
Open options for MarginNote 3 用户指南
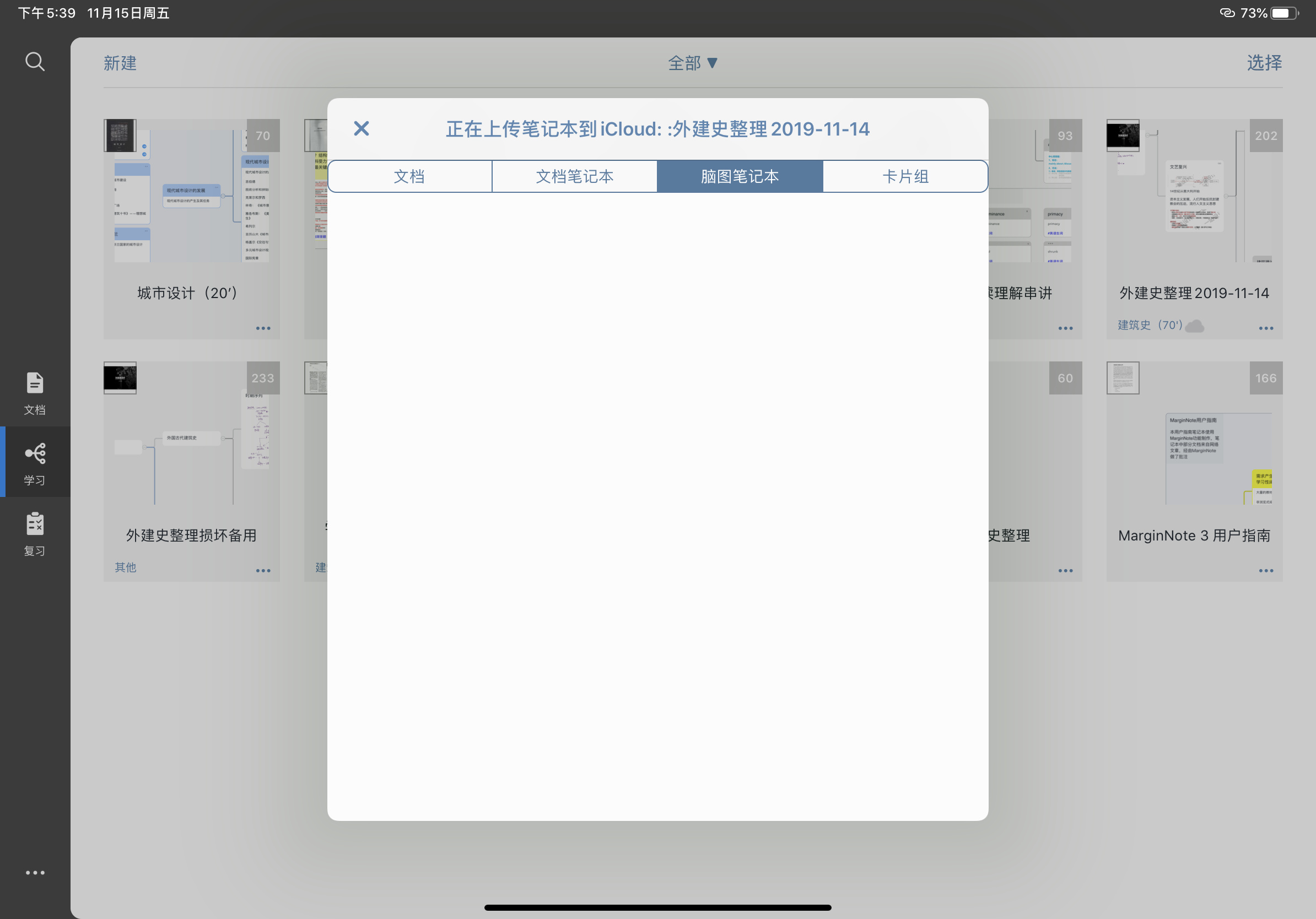(1266, 571)
